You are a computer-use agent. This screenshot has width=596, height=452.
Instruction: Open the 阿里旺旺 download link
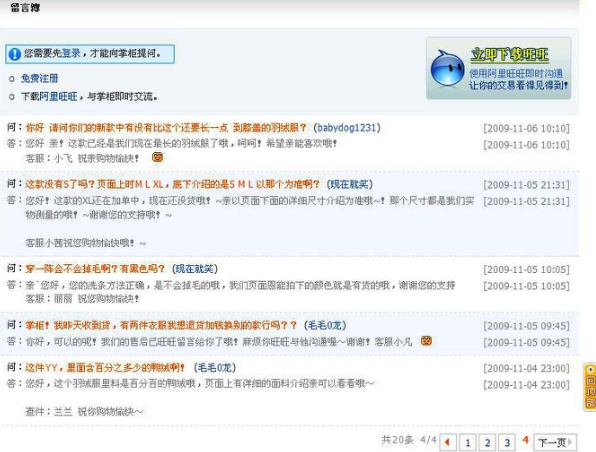coord(58,97)
